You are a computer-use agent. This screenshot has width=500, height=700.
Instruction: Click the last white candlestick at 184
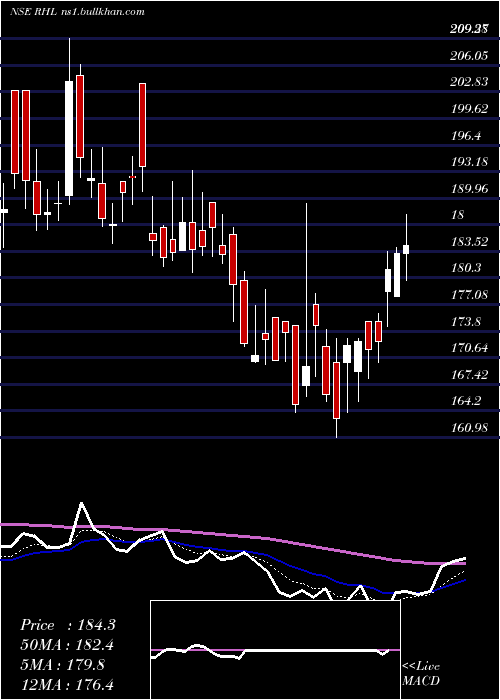[x=406, y=249]
